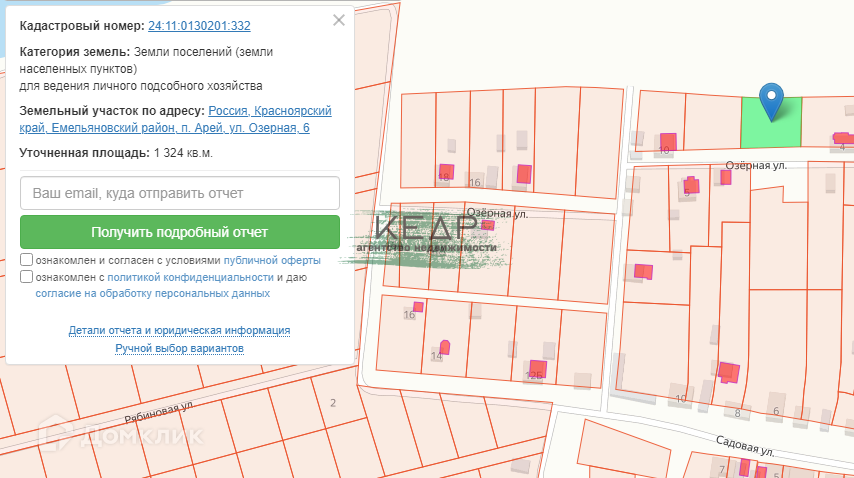
Task: Open 'Детали отчета и юридическая информация' link
Action: [179, 330]
